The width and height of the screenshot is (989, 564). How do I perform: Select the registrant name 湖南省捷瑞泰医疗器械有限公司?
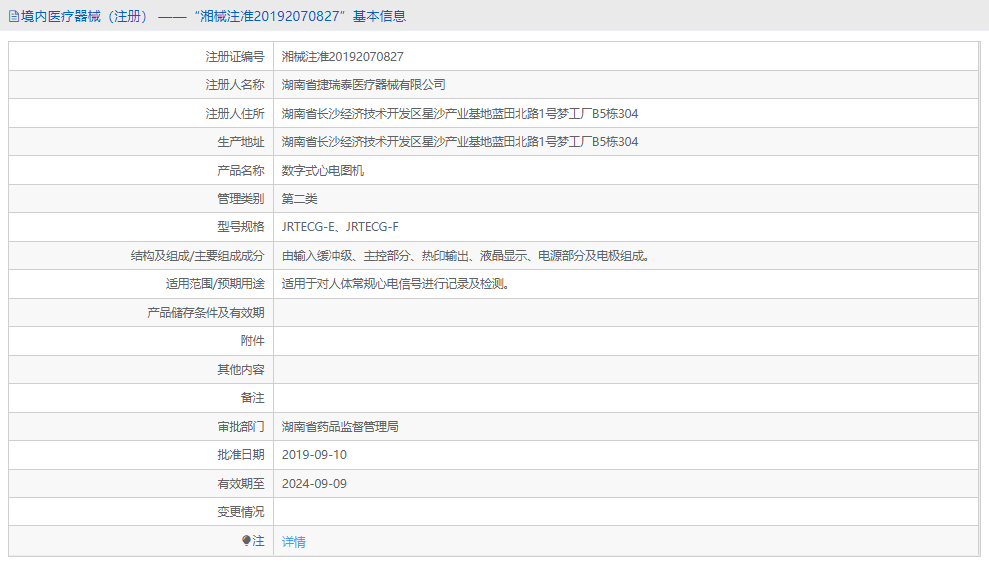[363, 85]
